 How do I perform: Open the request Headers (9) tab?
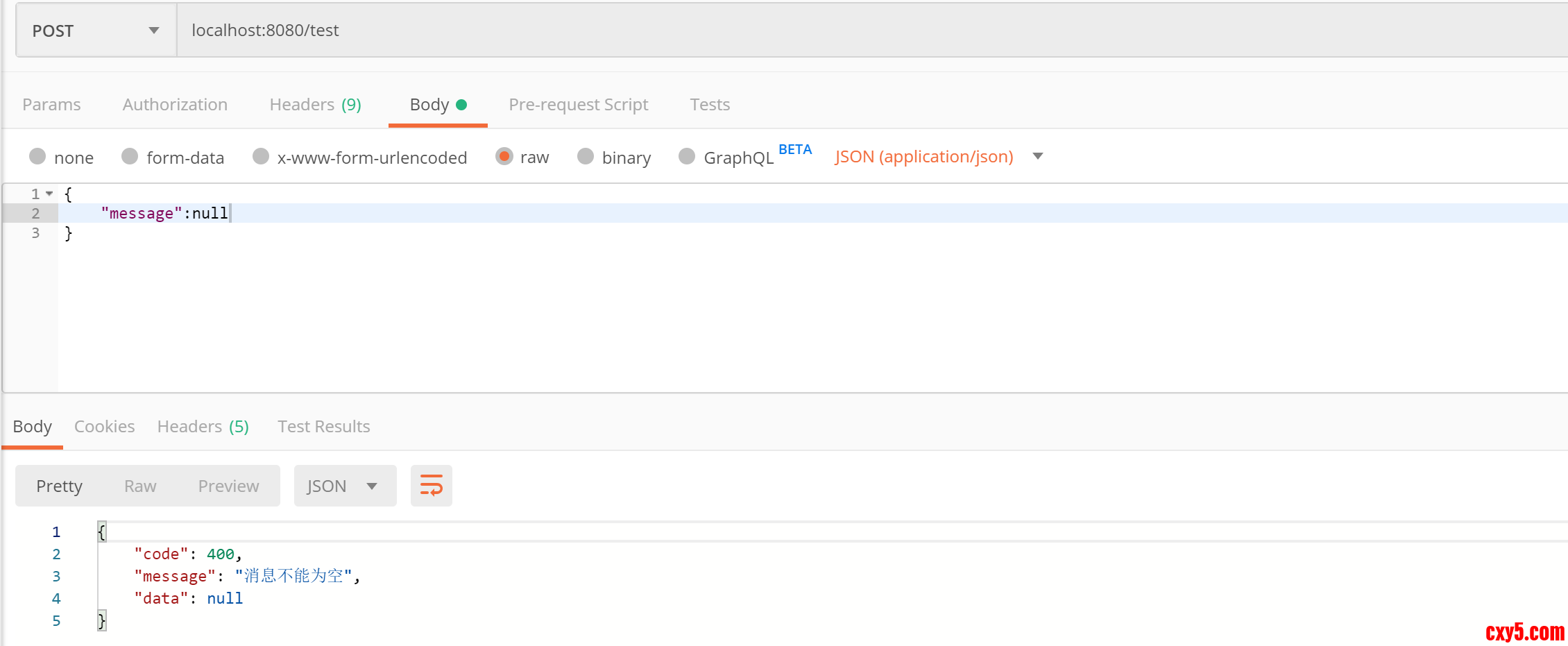pyautogui.click(x=315, y=105)
